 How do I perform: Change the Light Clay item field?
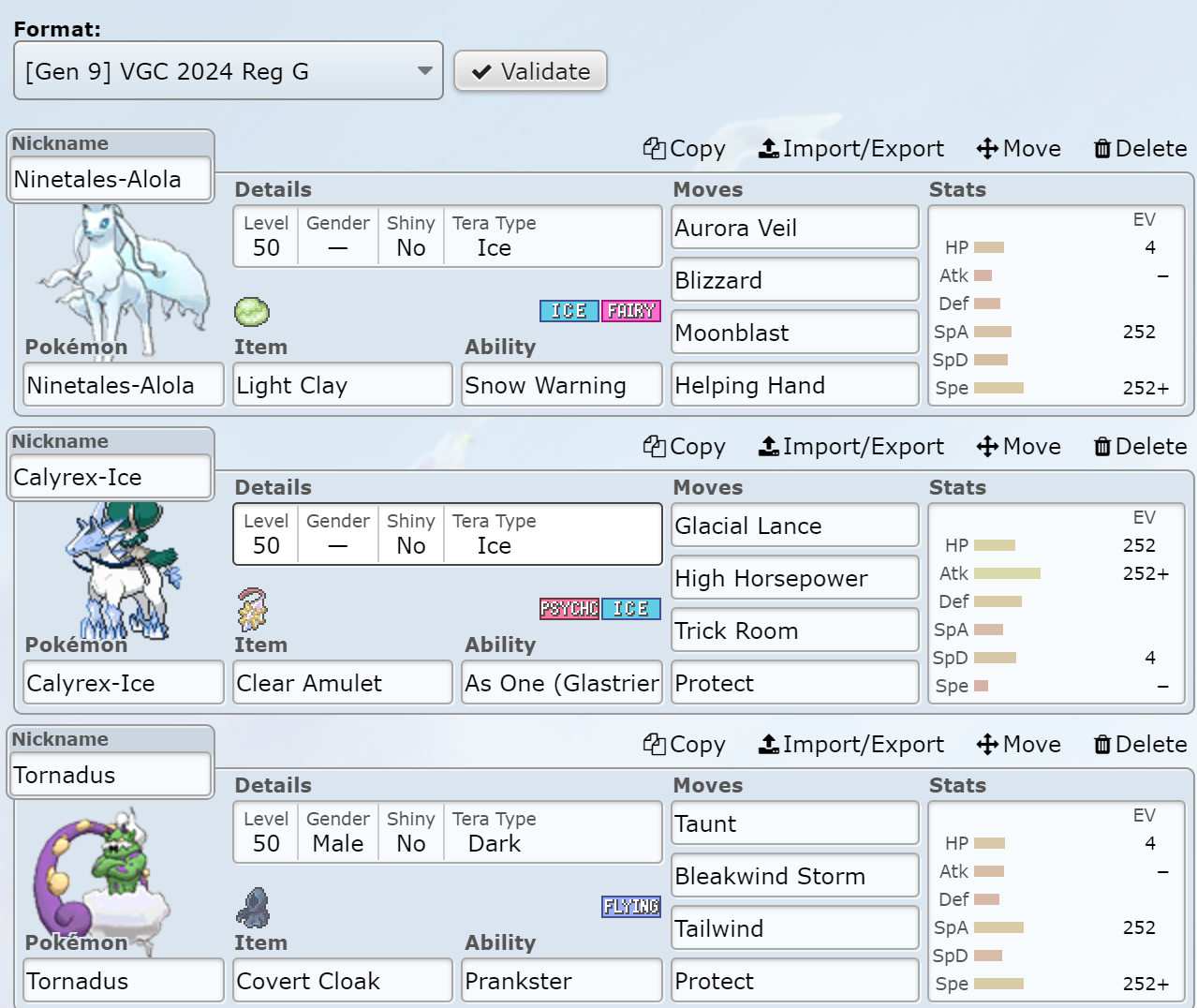343,385
